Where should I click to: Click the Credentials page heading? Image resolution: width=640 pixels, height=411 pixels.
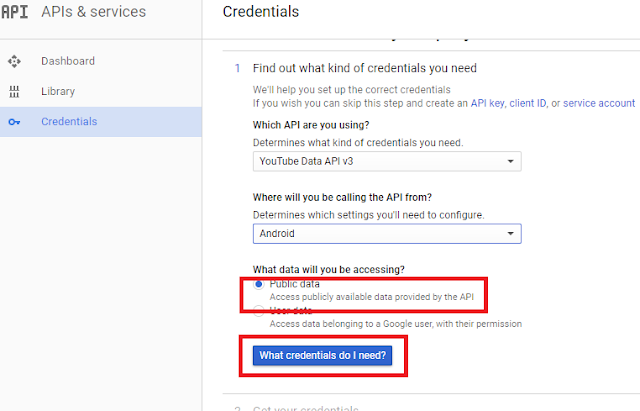260,13
